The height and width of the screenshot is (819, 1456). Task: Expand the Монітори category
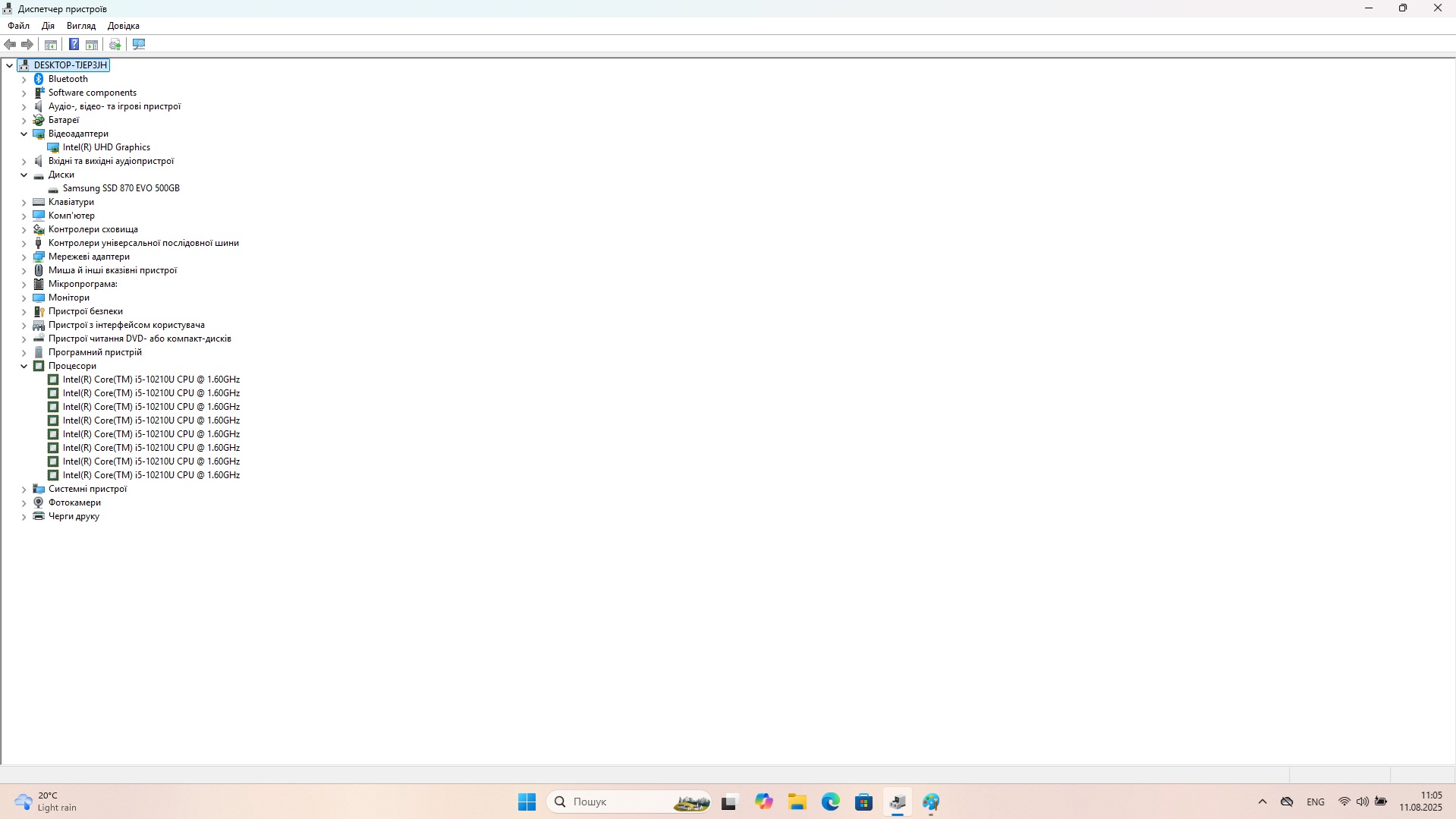[24, 298]
